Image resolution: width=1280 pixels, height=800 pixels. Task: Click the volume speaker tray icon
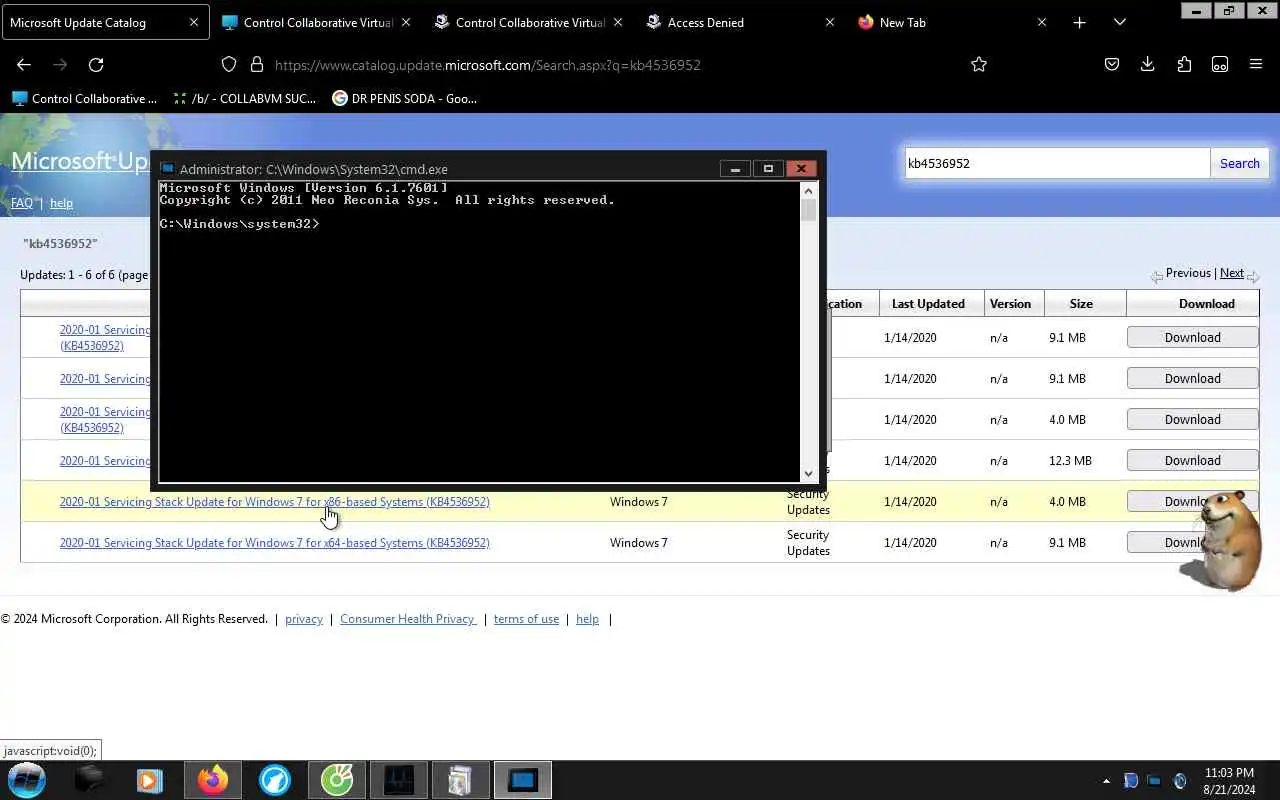(x=1179, y=781)
